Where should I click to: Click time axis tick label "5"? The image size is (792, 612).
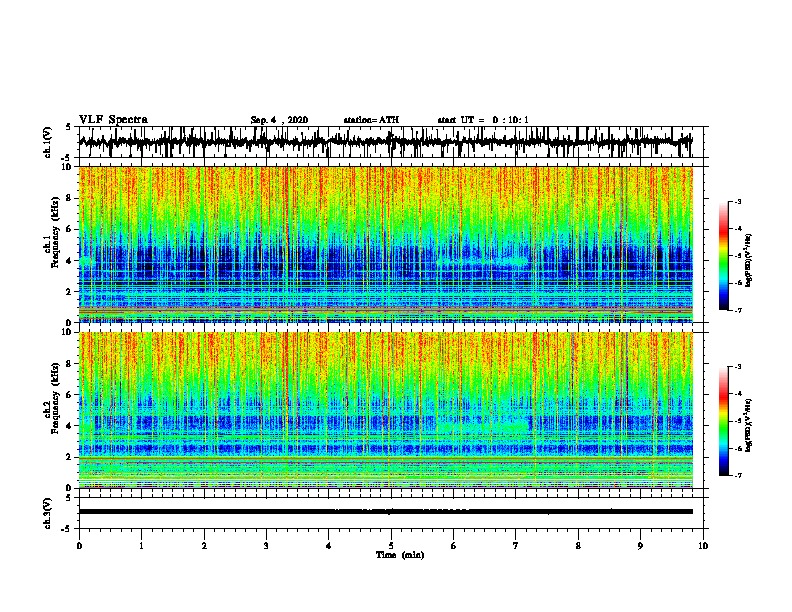391,546
